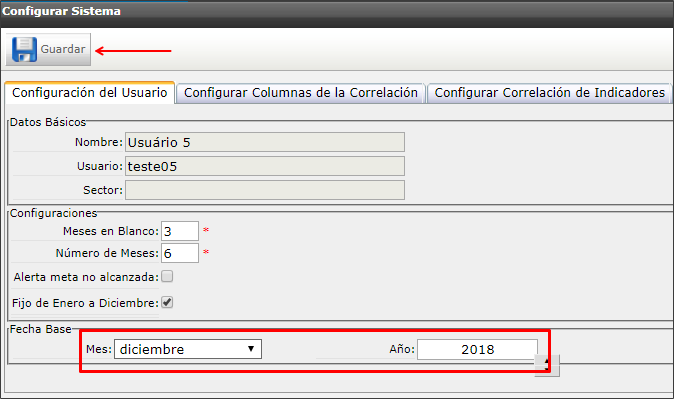
Task: Focus the Meses en Blanco input
Action: [x=180, y=231]
